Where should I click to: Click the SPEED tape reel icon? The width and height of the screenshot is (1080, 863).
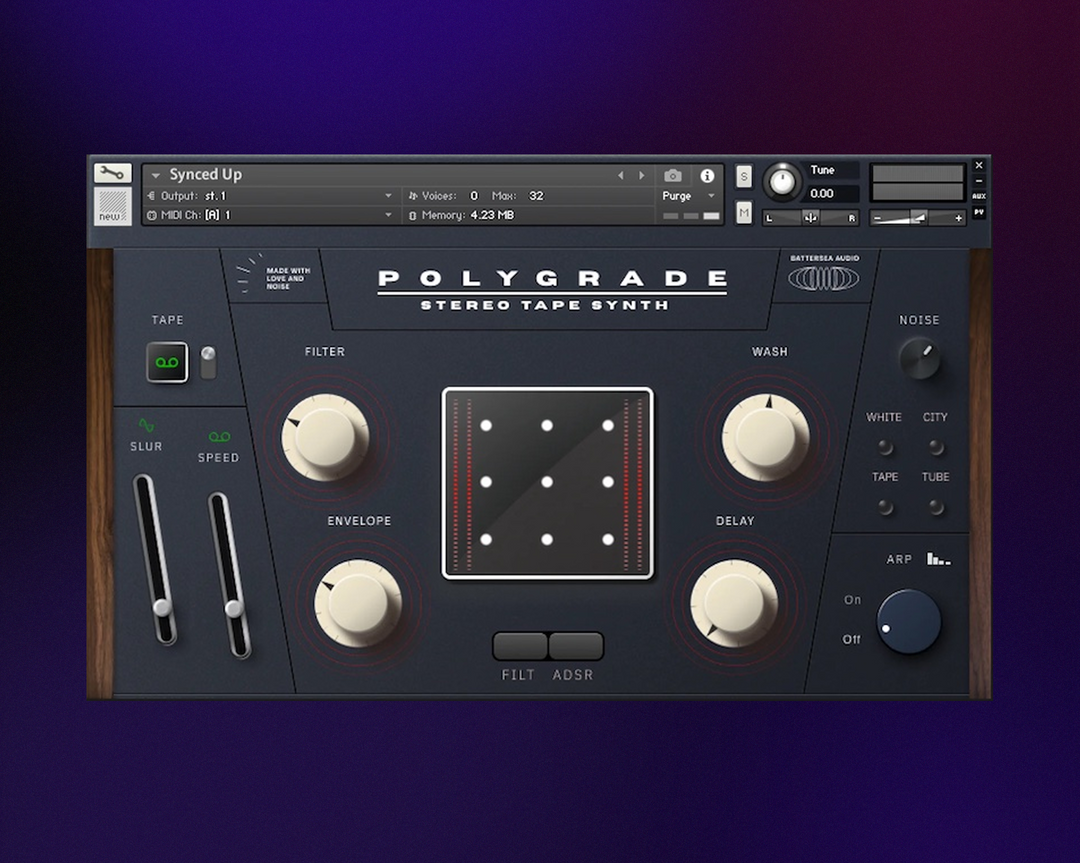point(219,435)
